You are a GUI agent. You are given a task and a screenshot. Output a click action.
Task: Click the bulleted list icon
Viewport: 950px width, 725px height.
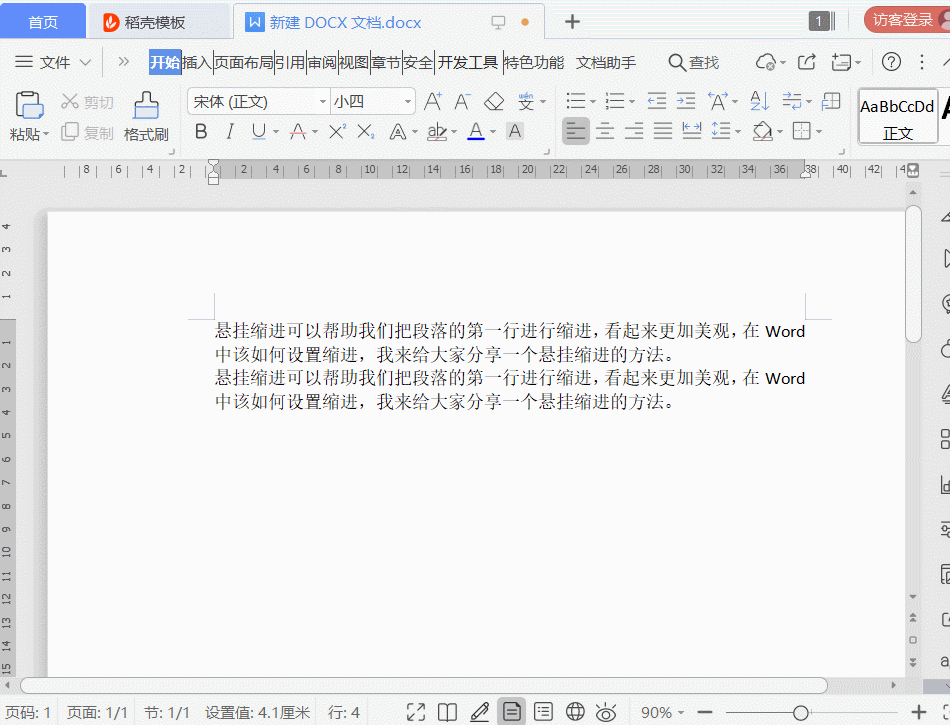click(x=576, y=100)
